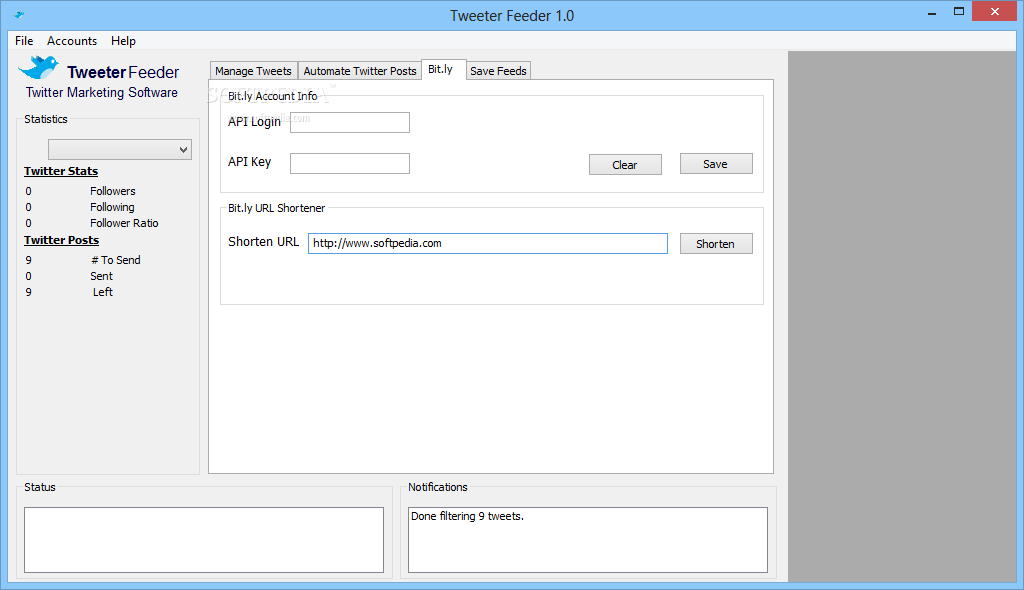
Task: Maximize the Tweeter Feeder window
Action: [x=959, y=12]
